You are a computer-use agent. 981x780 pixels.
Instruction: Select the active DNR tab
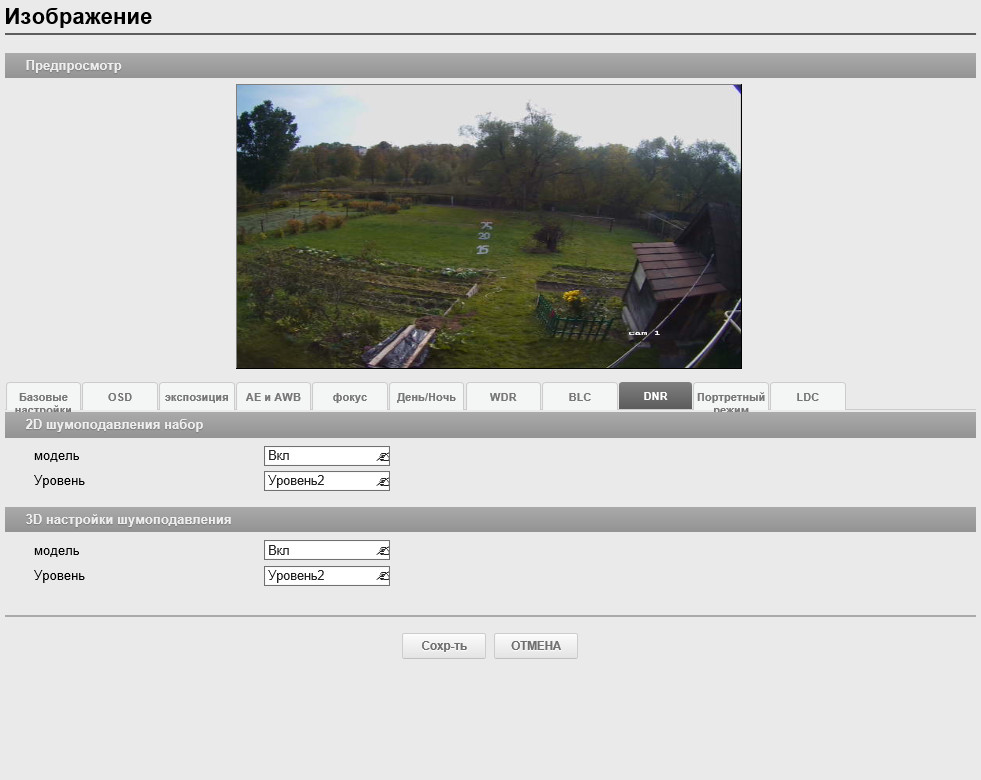click(x=655, y=396)
